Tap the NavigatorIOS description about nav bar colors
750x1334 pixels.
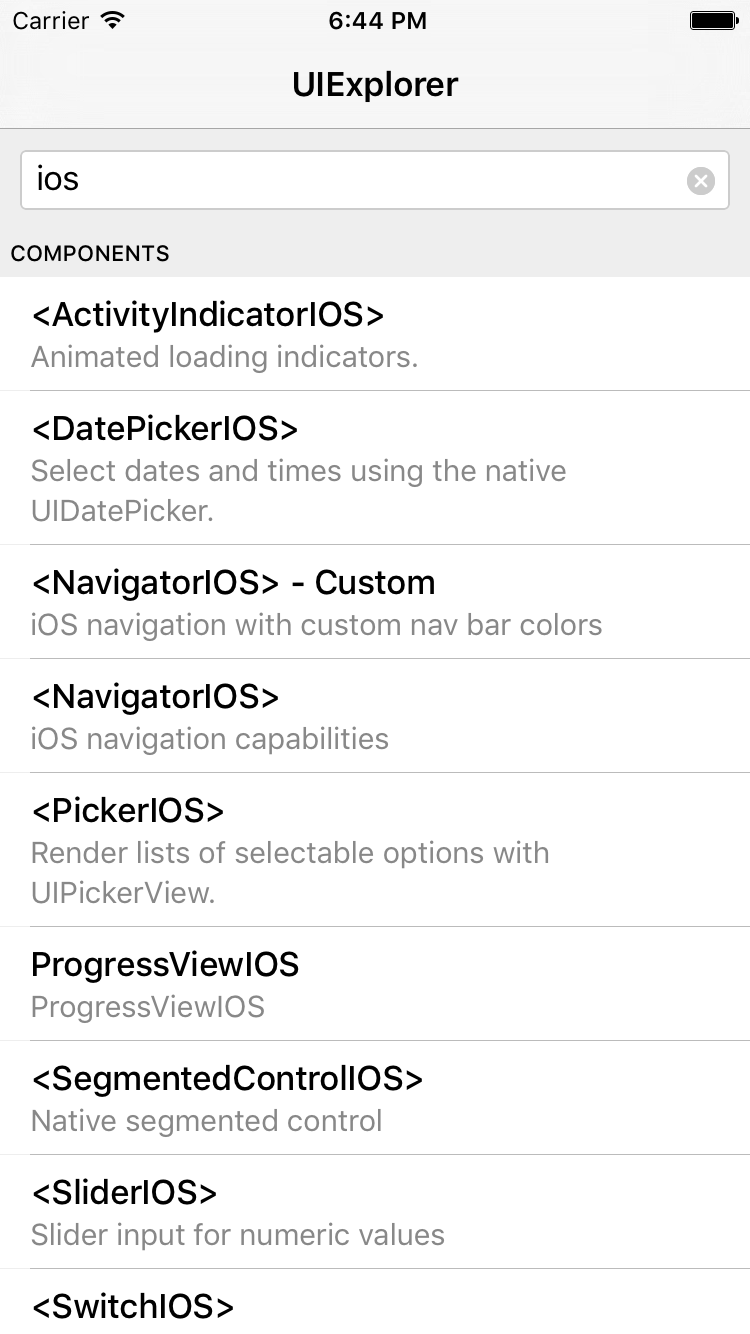coord(316,624)
